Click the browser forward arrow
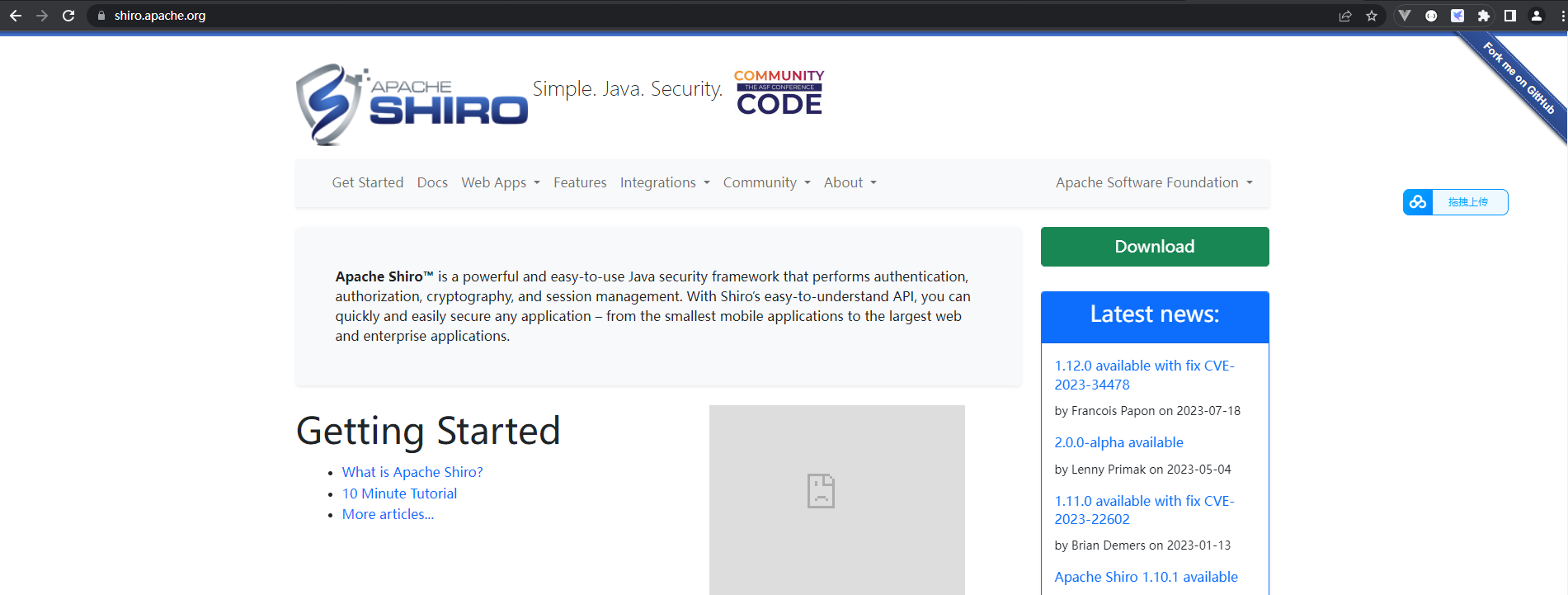1568x595 pixels. [42, 16]
